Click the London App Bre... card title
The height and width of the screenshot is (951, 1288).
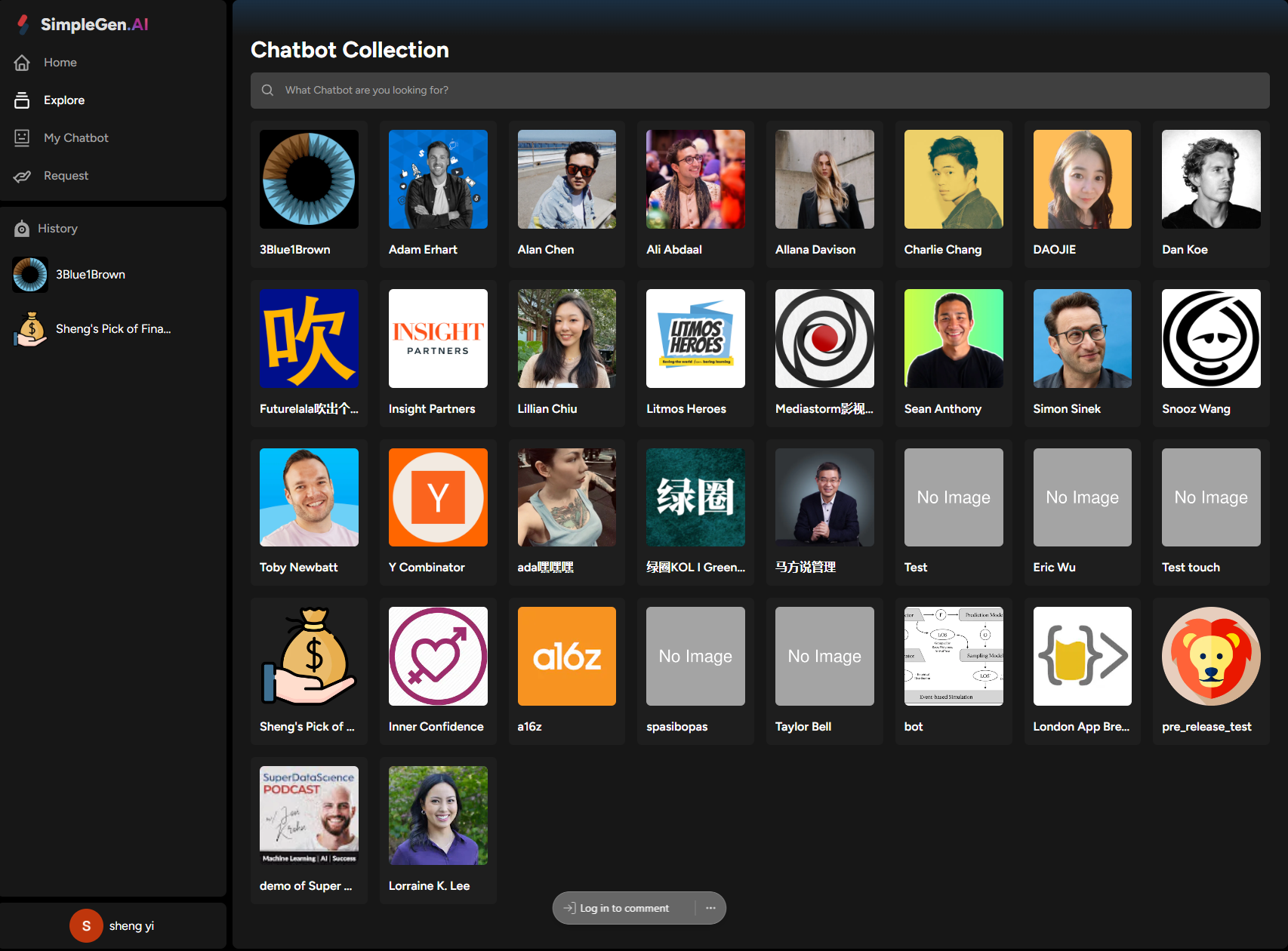click(x=1081, y=726)
